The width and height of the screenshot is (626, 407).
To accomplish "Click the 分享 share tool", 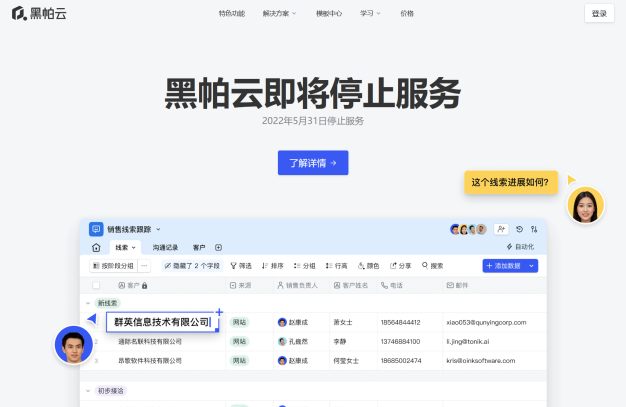I will click(400, 266).
